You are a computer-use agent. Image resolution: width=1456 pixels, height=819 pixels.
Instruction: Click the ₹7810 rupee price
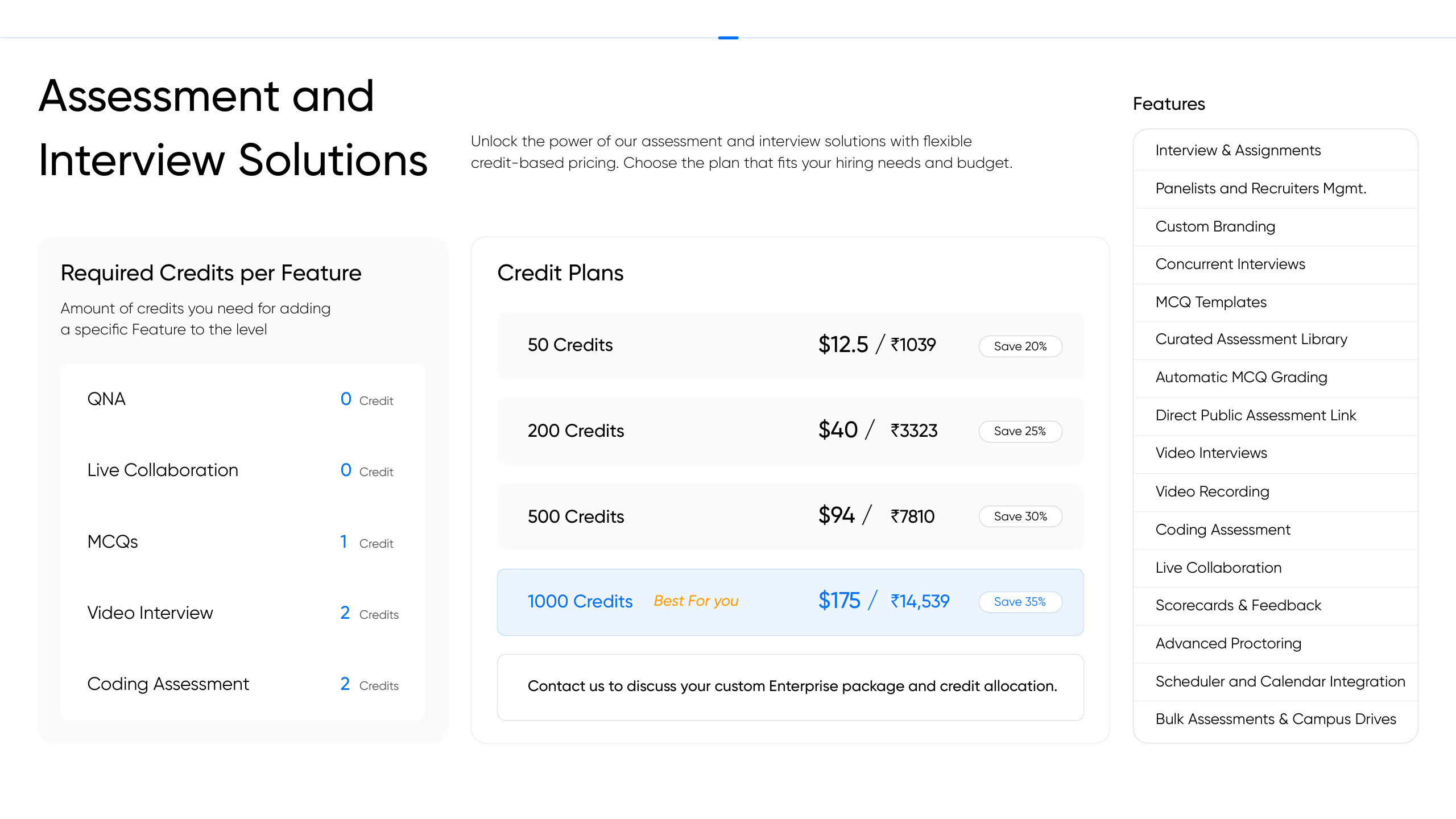[912, 516]
